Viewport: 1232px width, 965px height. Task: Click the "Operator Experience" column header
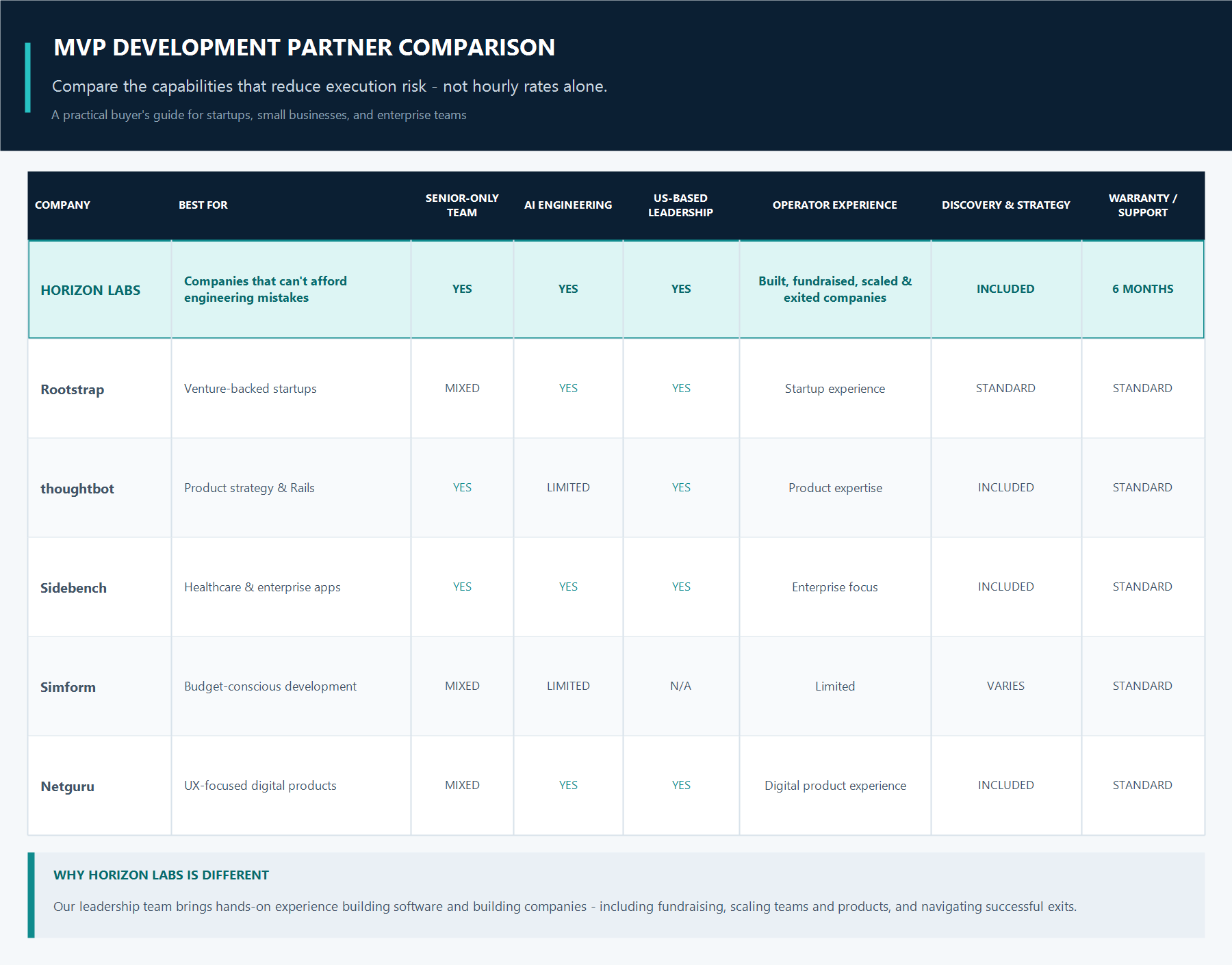834,205
